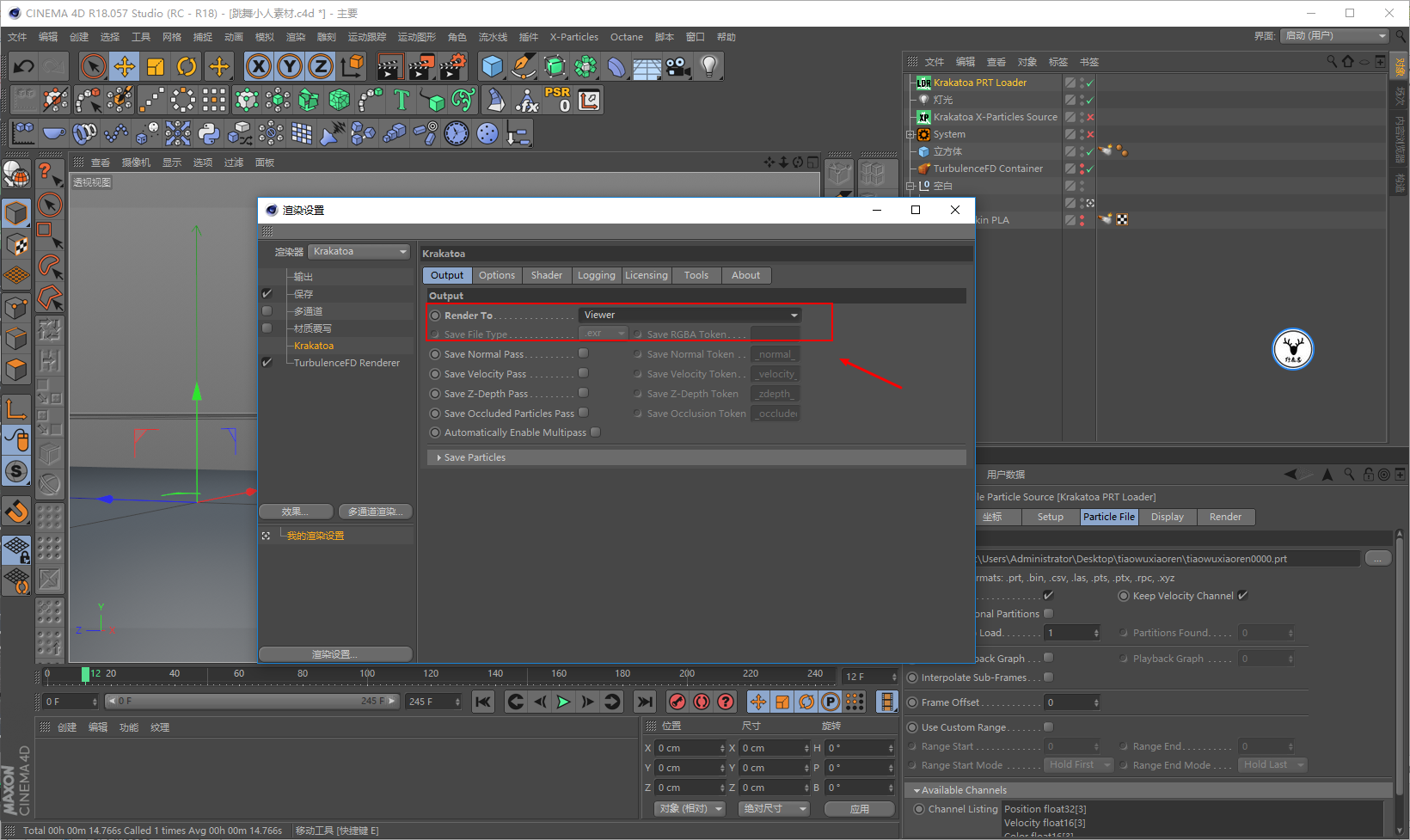This screenshot has height=840, width=1410.
Task: Click the Camera object icon
Action: 678,66
